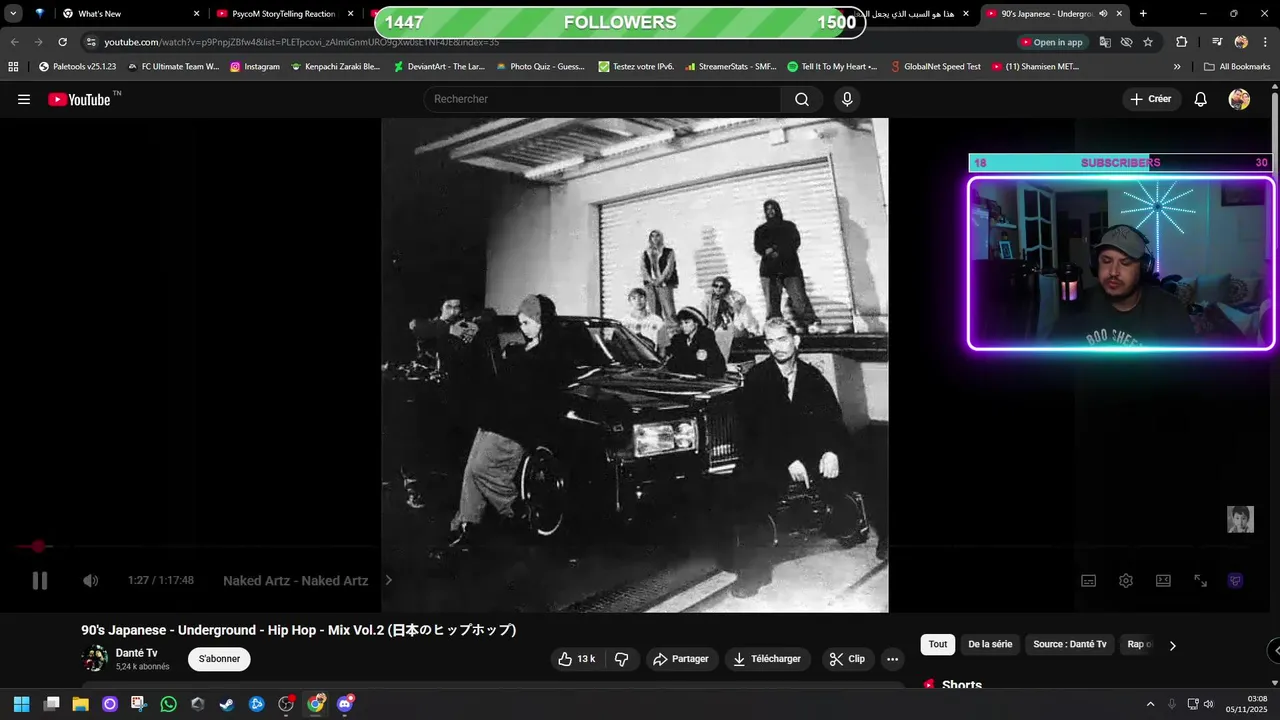Open Discord from the taskbar

[345, 704]
